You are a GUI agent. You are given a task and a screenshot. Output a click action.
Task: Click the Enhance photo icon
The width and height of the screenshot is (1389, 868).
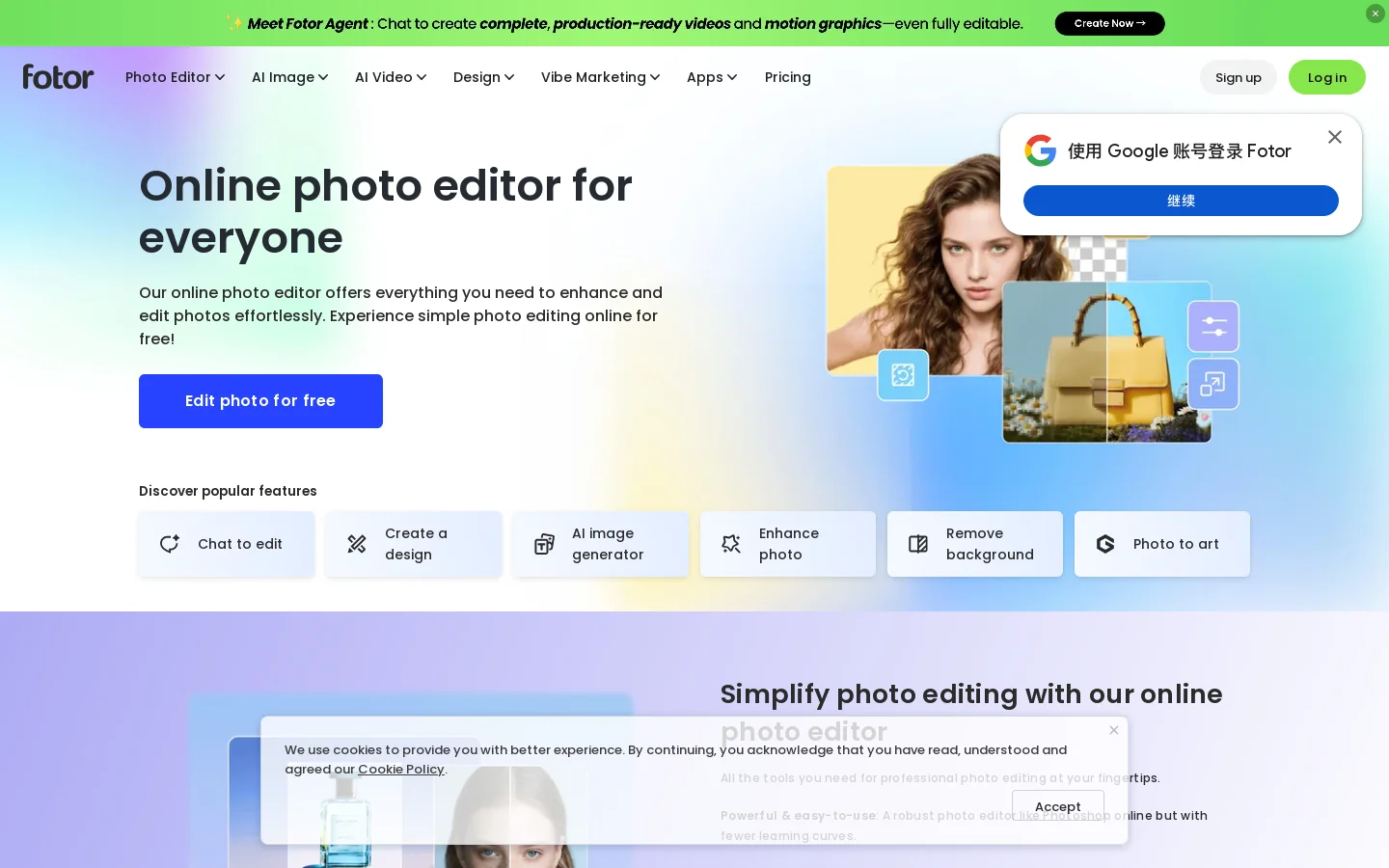[731, 544]
